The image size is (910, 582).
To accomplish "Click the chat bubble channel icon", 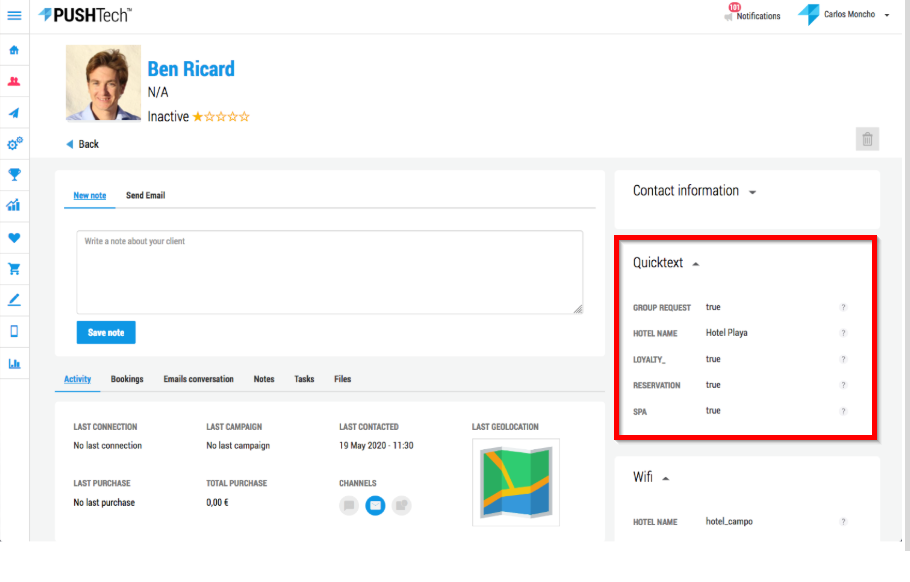I will tap(348, 505).
